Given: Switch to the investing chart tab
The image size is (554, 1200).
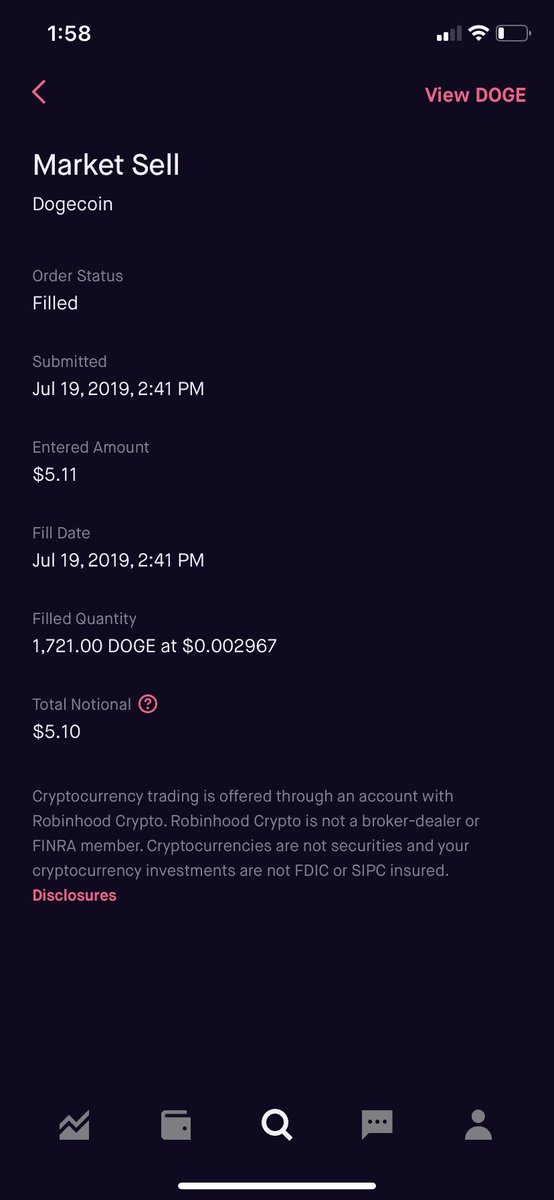Looking at the screenshot, I should pos(74,1125).
